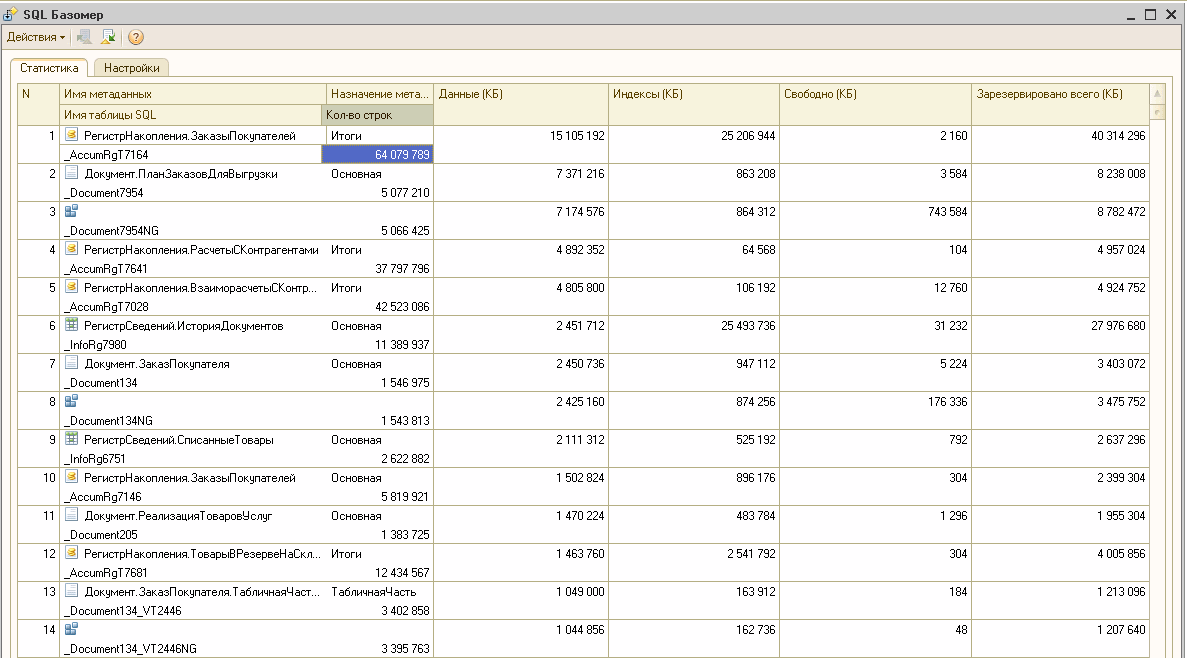This screenshot has height=658, width=1187.
Task: Click the table scrollbar up arrow
Action: pyautogui.click(x=1159, y=94)
